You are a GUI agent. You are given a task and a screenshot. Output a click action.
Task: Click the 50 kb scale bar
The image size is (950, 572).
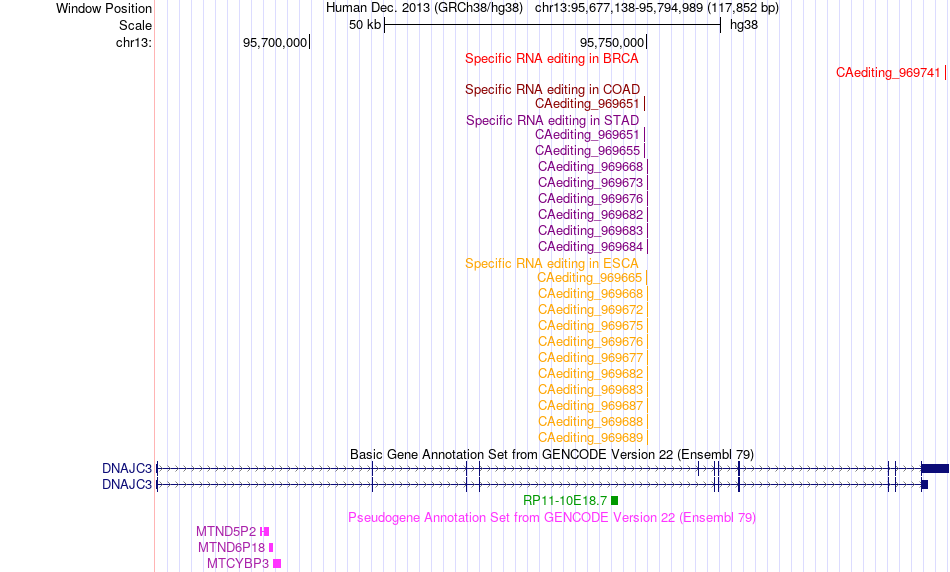click(x=553, y=25)
